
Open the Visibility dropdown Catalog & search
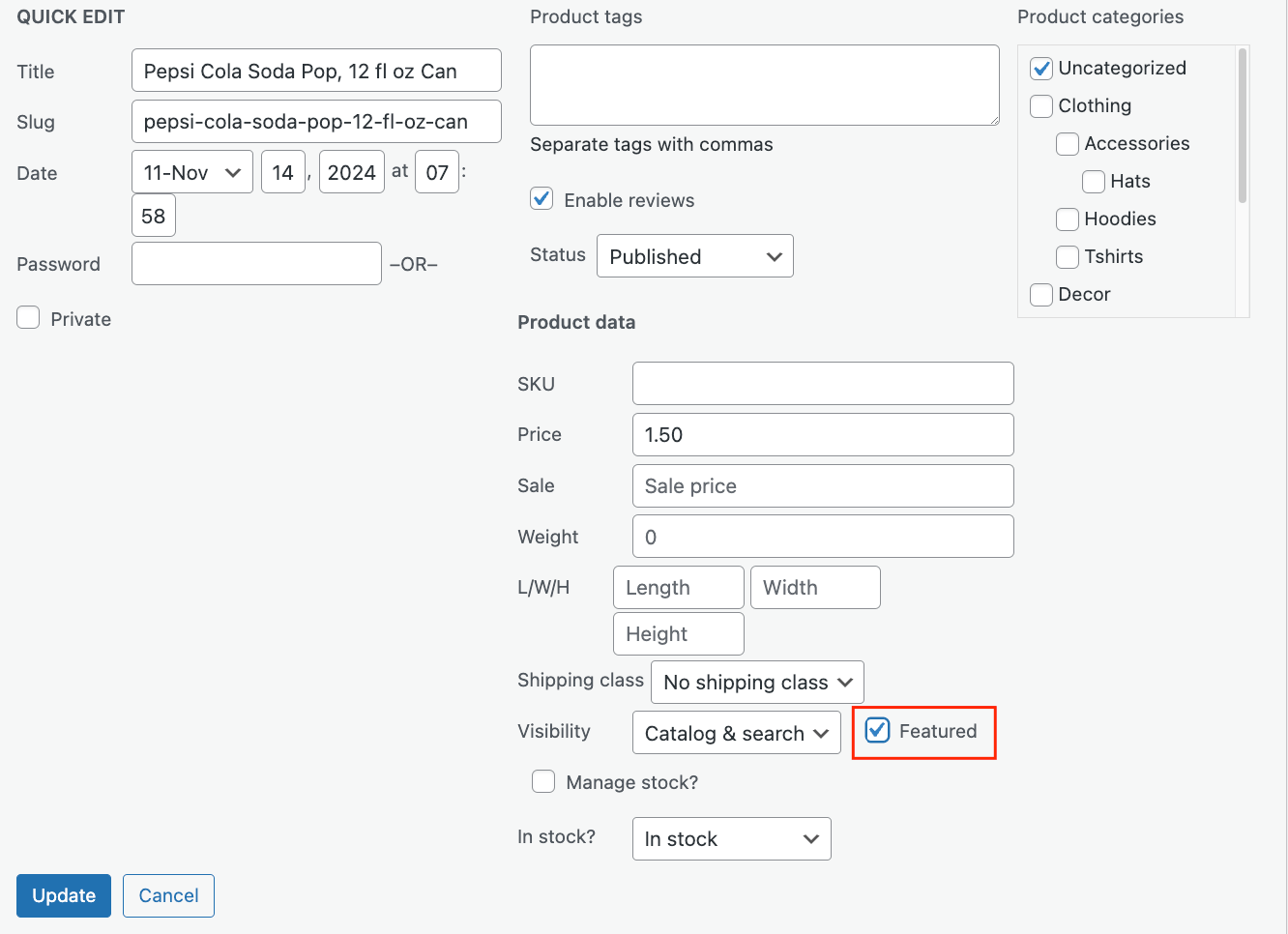[x=737, y=733]
